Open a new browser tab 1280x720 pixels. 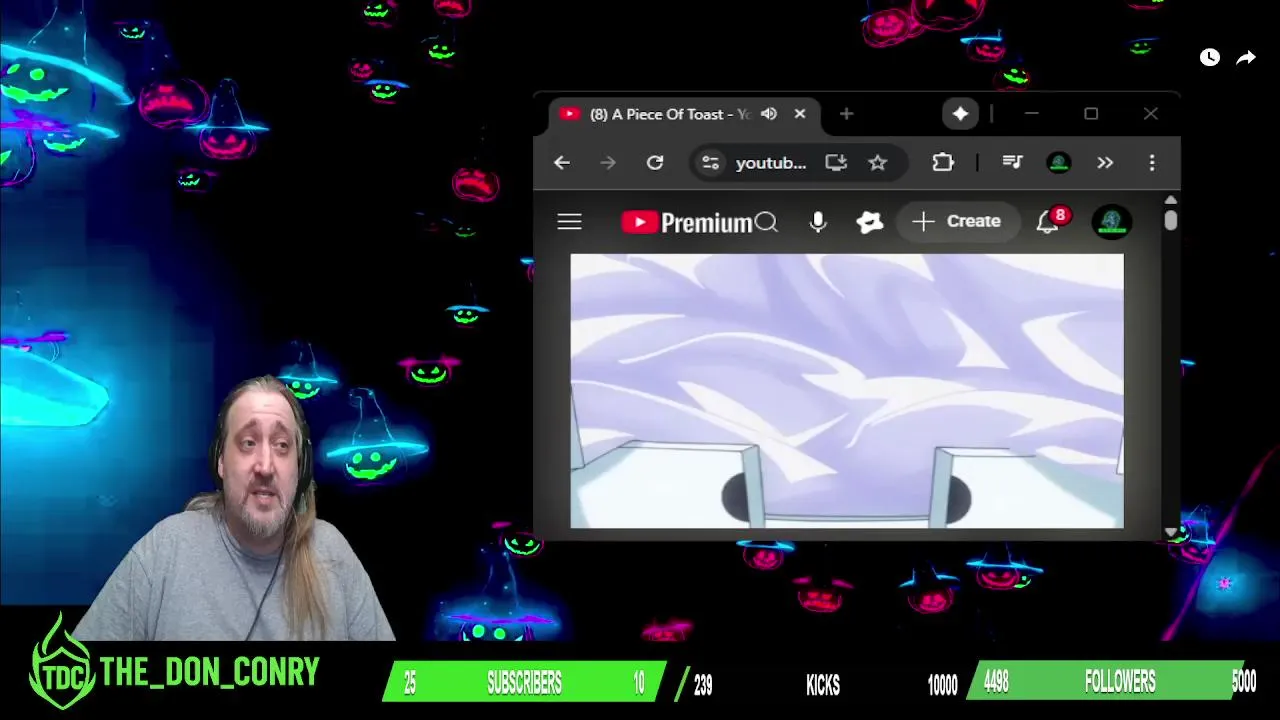846,114
